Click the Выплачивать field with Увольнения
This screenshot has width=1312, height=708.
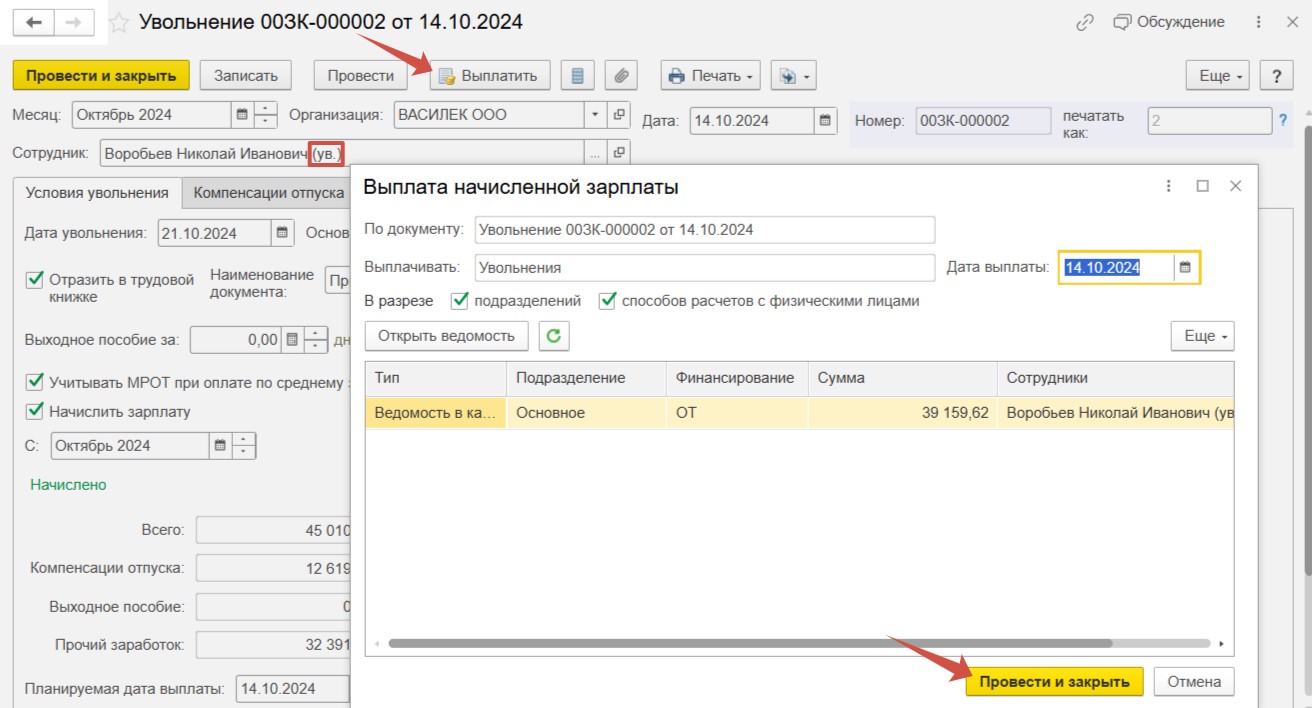pyautogui.click(x=704, y=268)
